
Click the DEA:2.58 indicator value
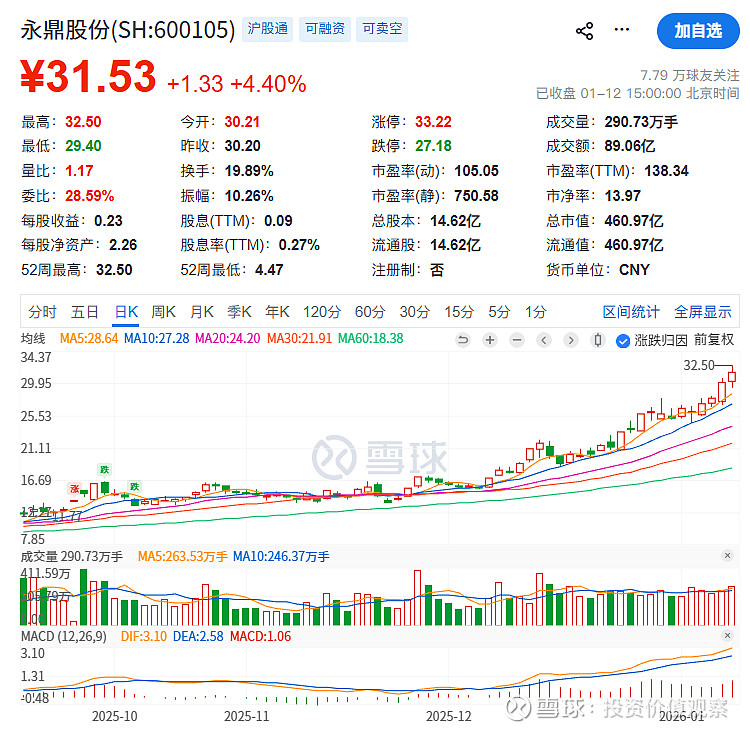[x=198, y=636]
